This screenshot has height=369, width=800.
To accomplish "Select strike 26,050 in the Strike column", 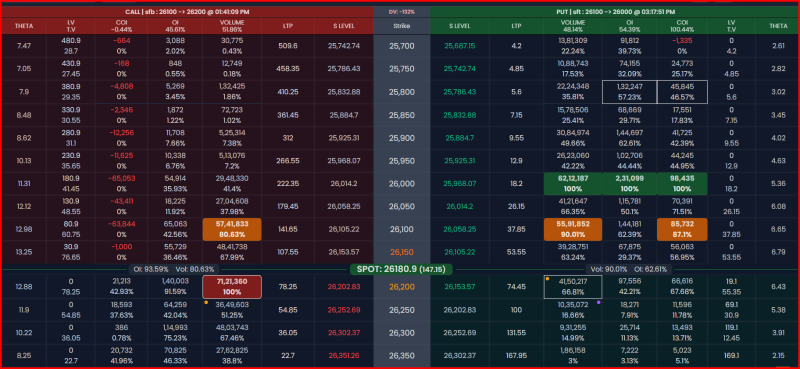I will 402,206.
